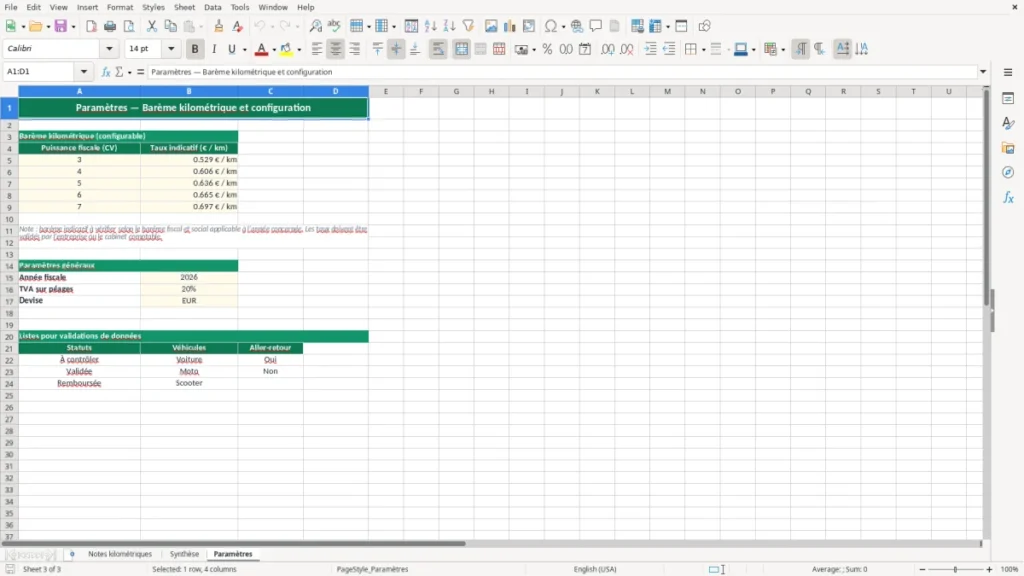Screen dimensions: 1024x576
Task: Click the zoom in plus button
Action: click(989, 569)
